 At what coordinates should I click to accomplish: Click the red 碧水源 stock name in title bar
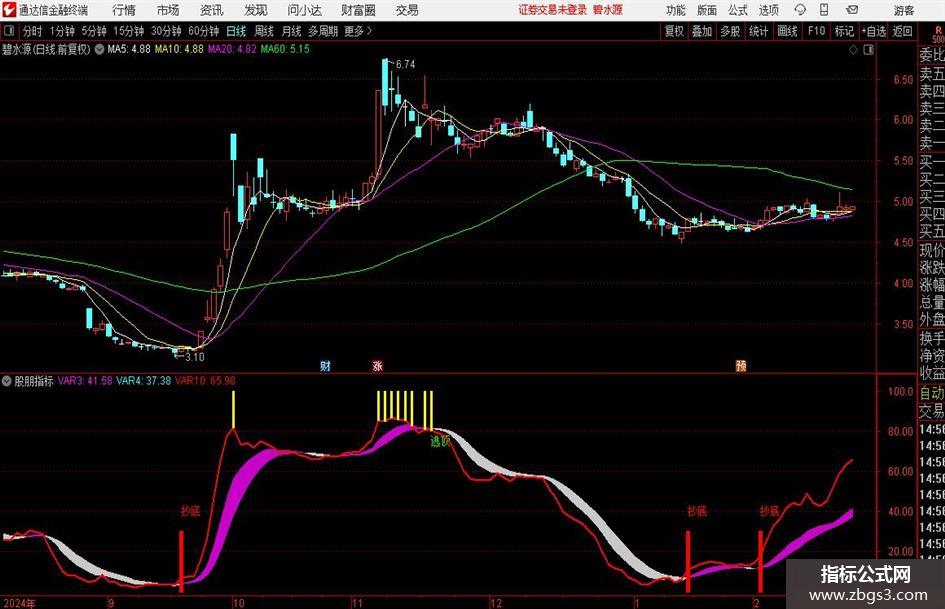[608, 10]
